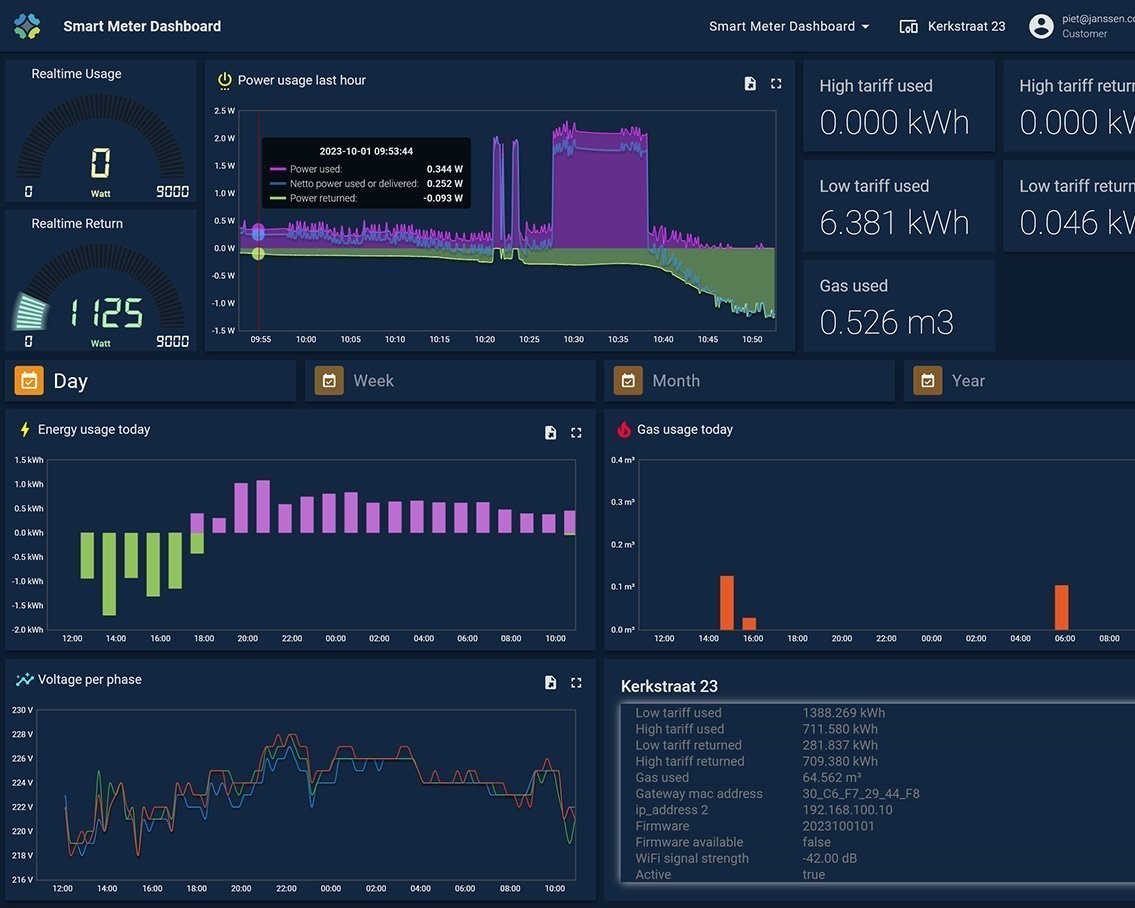Screen dimensions: 1135x908
Task: Click the flame icon on Gas usage today
Action: pos(624,429)
